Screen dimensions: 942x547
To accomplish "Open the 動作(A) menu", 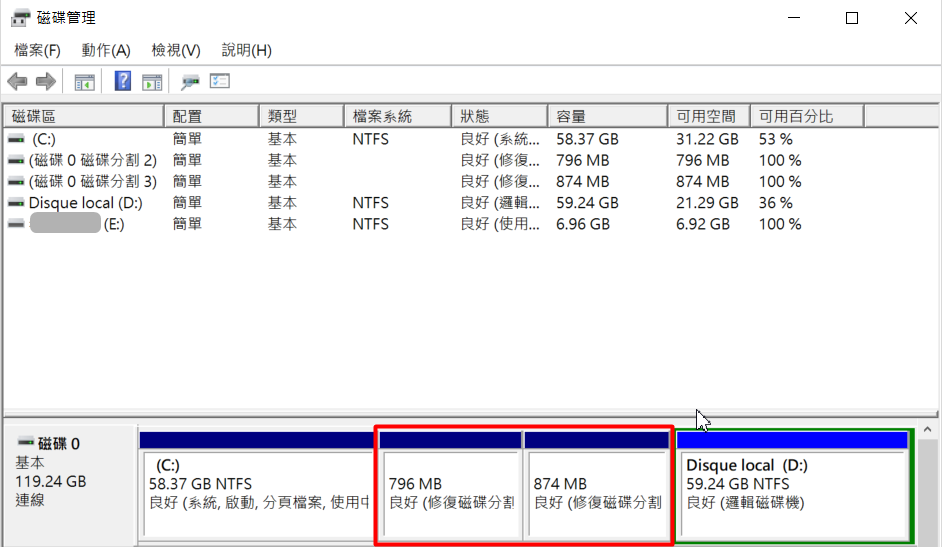I will 106,50.
